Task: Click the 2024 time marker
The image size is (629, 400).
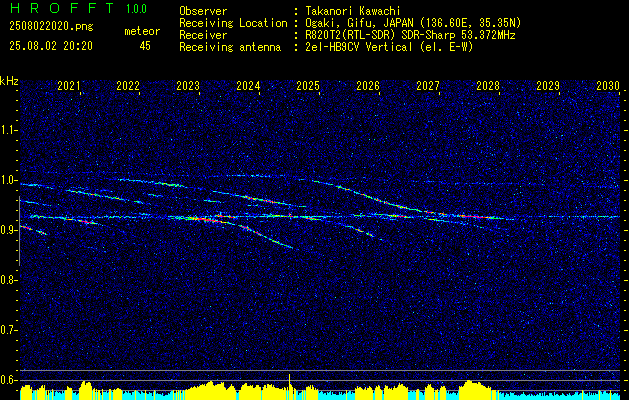Action: click(x=248, y=86)
